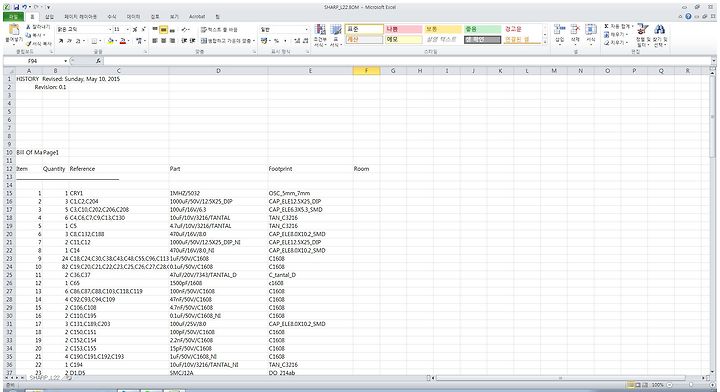Image resolution: width=720 pixels, height=392 pixels.
Task: Click the Save icon in quick access toolbar
Action: (x=17, y=7)
